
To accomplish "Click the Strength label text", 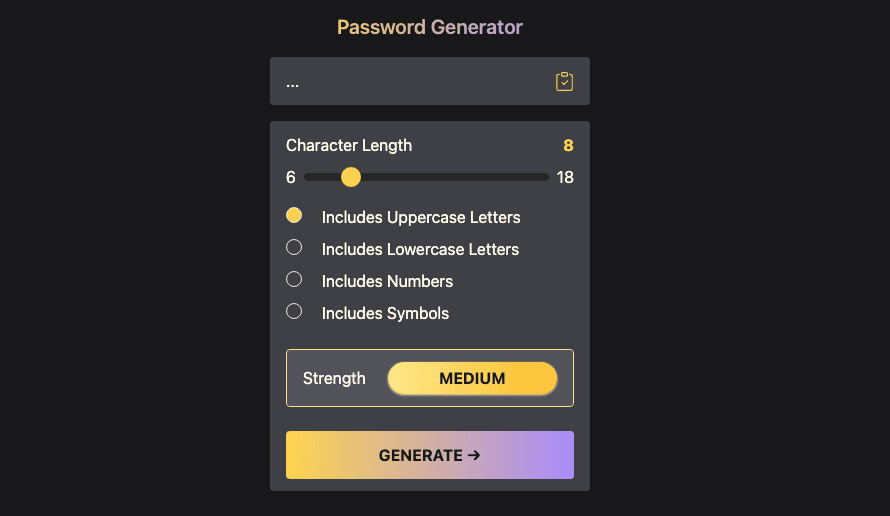I will (x=334, y=379).
